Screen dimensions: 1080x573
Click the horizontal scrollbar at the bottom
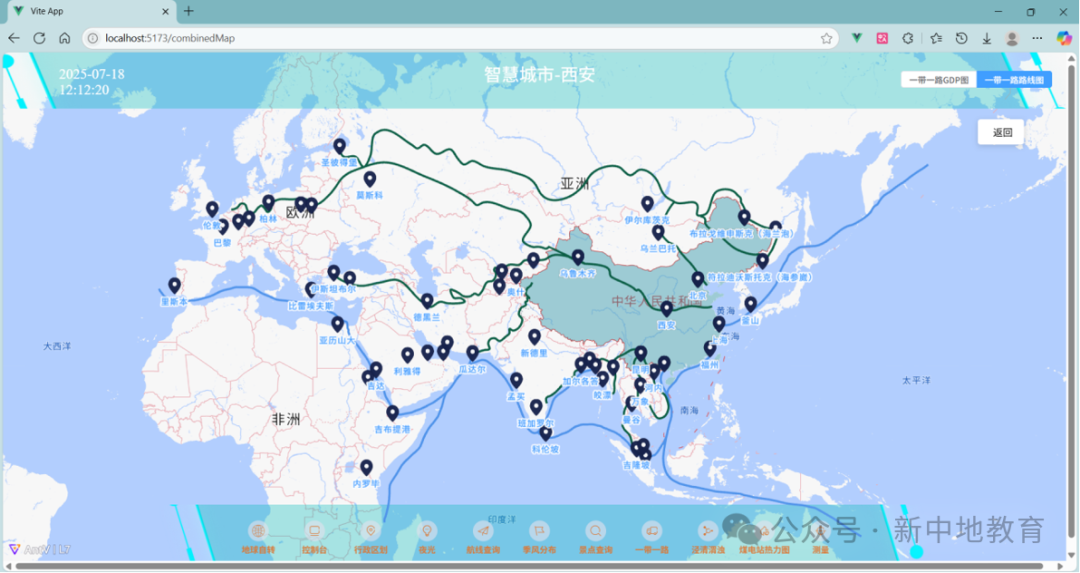coord(529,566)
